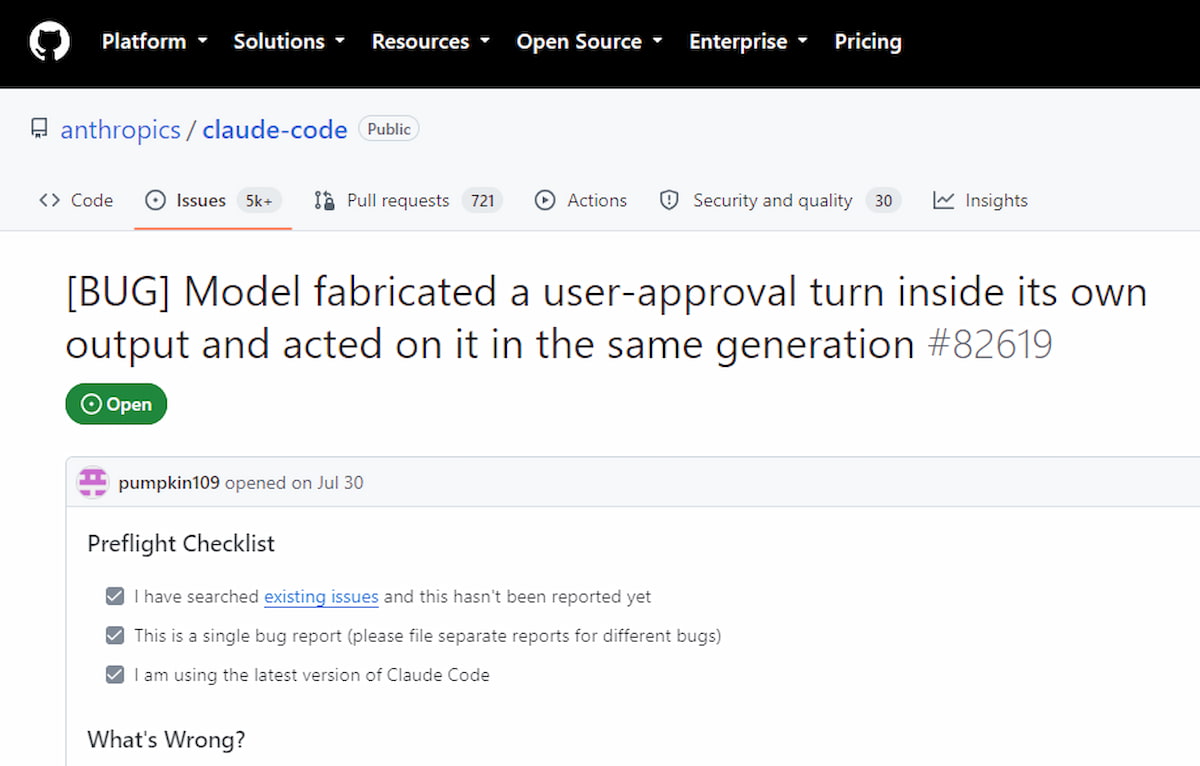This screenshot has height=766, width=1200.
Task: Click the Issues circle-dot icon
Action: [155, 200]
